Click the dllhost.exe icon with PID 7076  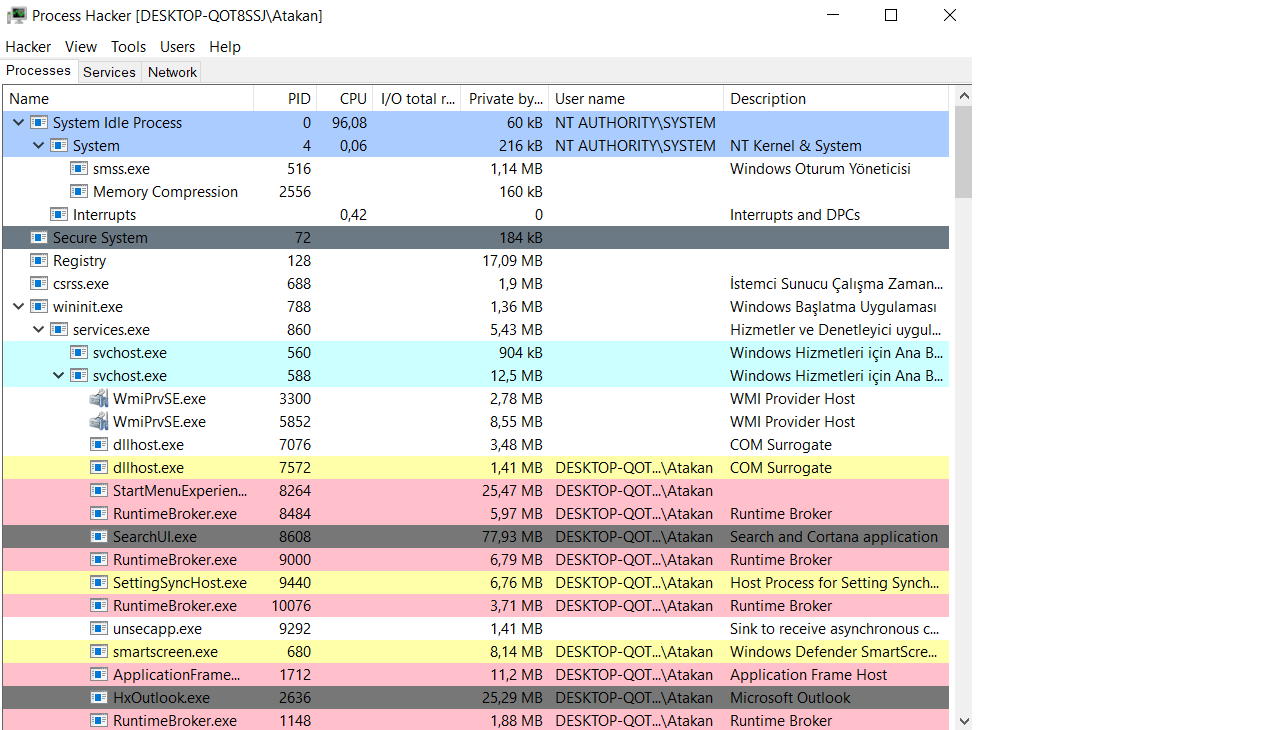(99, 445)
